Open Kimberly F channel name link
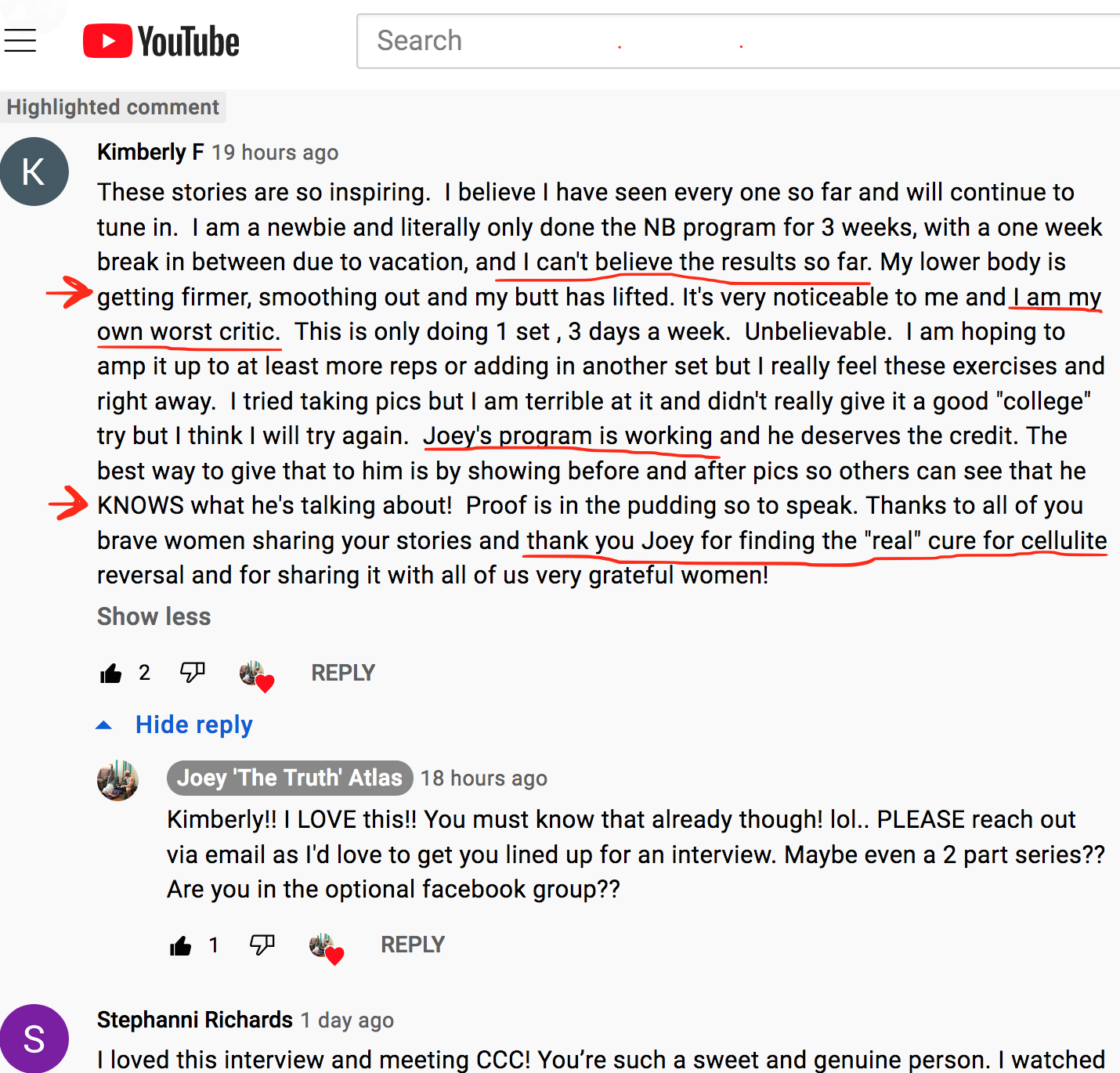 150,152
